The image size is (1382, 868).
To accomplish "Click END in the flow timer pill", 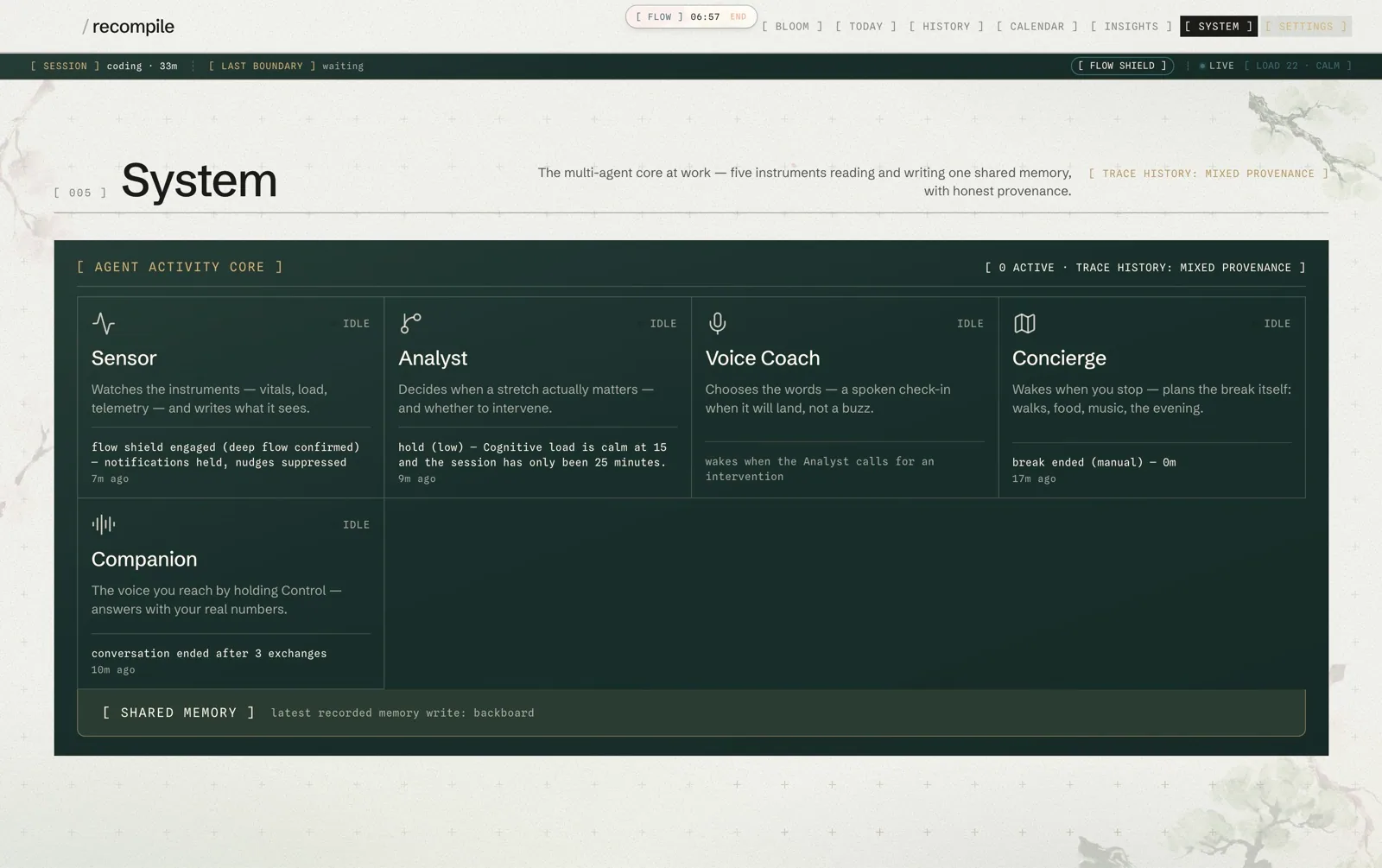I will click(738, 17).
